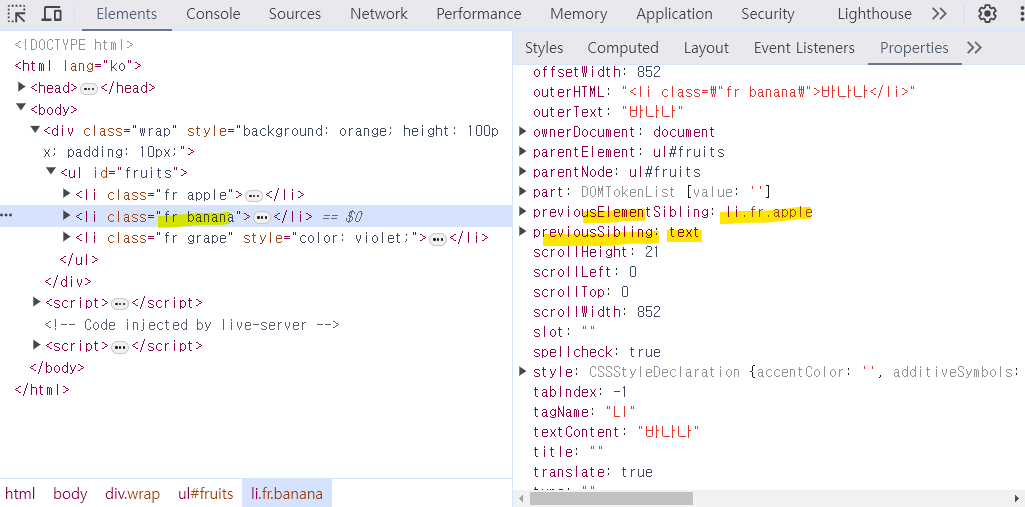Viewport: 1025px width, 507px height.
Task: Click the tagName LI property row
Action: coord(584,412)
